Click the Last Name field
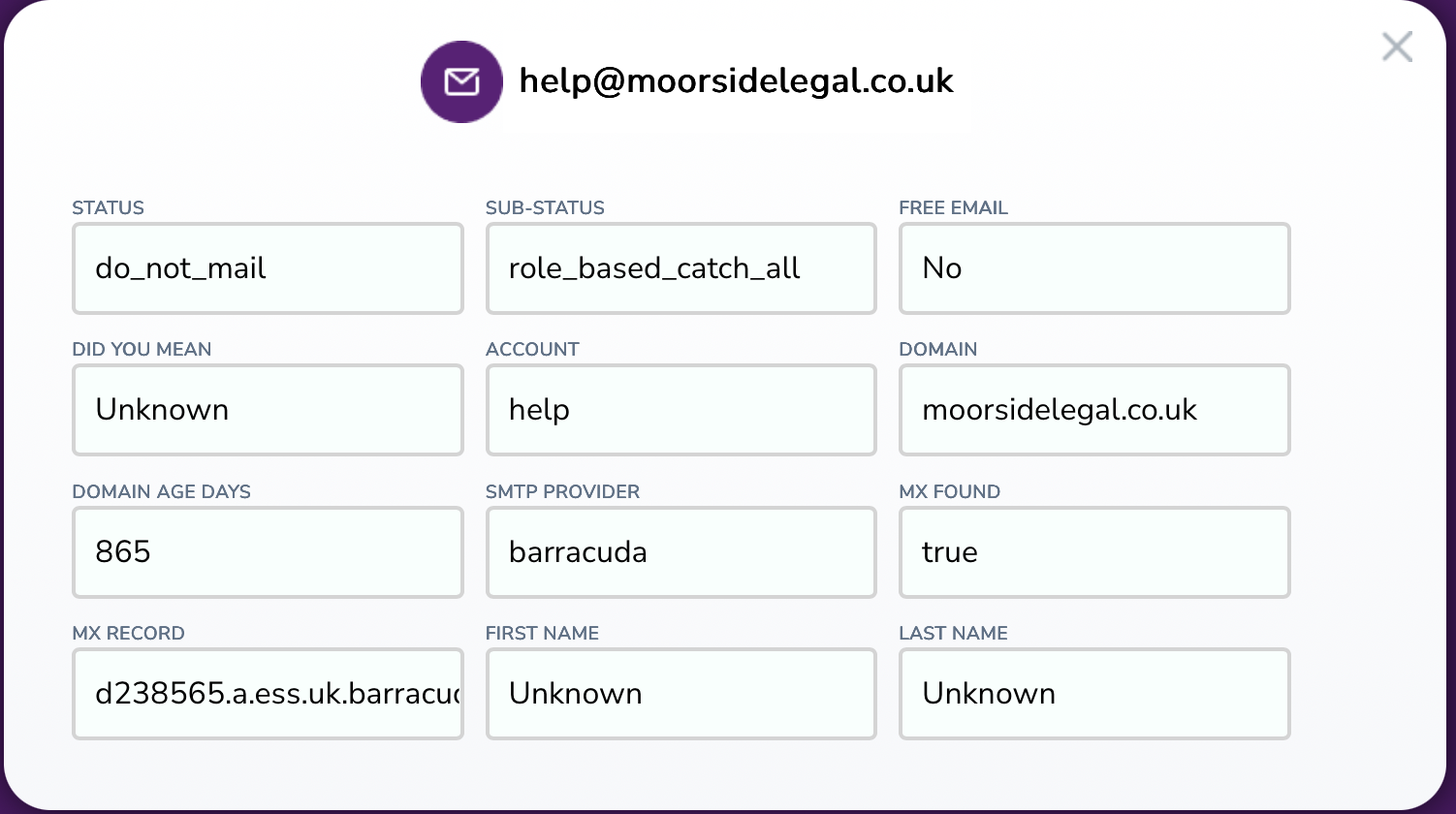This screenshot has width=1456, height=814. click(x=1094, y=694)
